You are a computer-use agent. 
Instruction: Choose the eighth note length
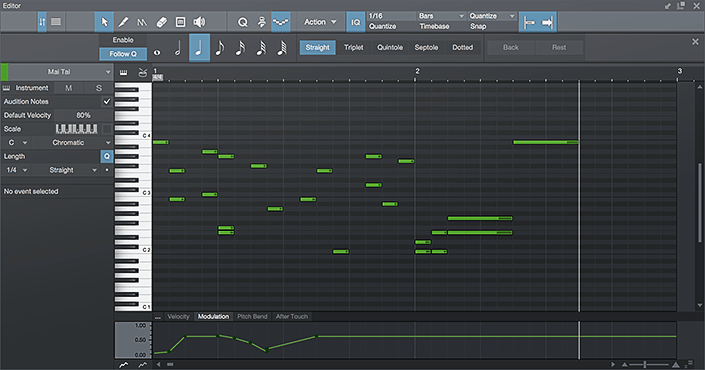(x=220, y=48)
